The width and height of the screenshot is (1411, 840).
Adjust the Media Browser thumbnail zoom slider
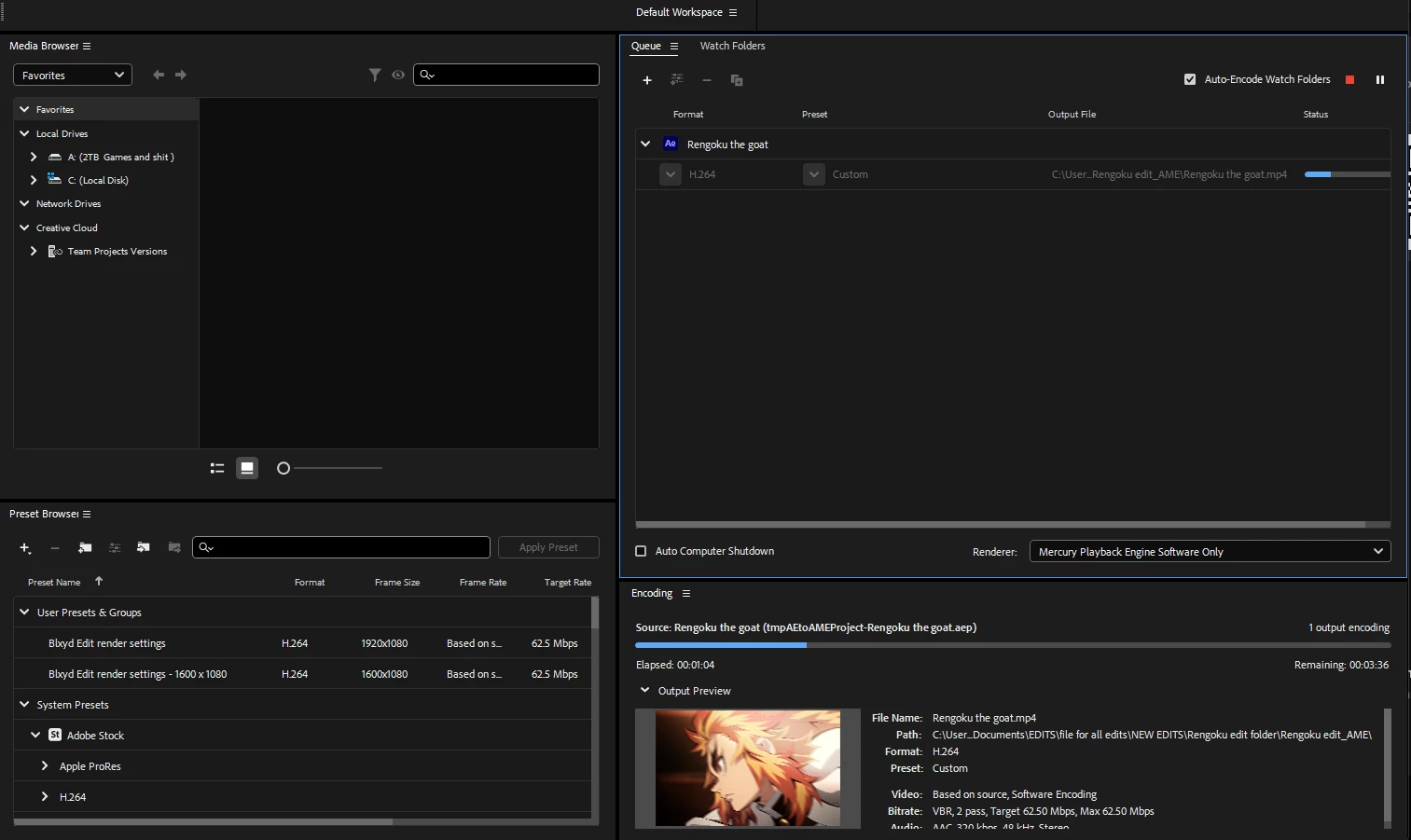[x=284, y=468]
